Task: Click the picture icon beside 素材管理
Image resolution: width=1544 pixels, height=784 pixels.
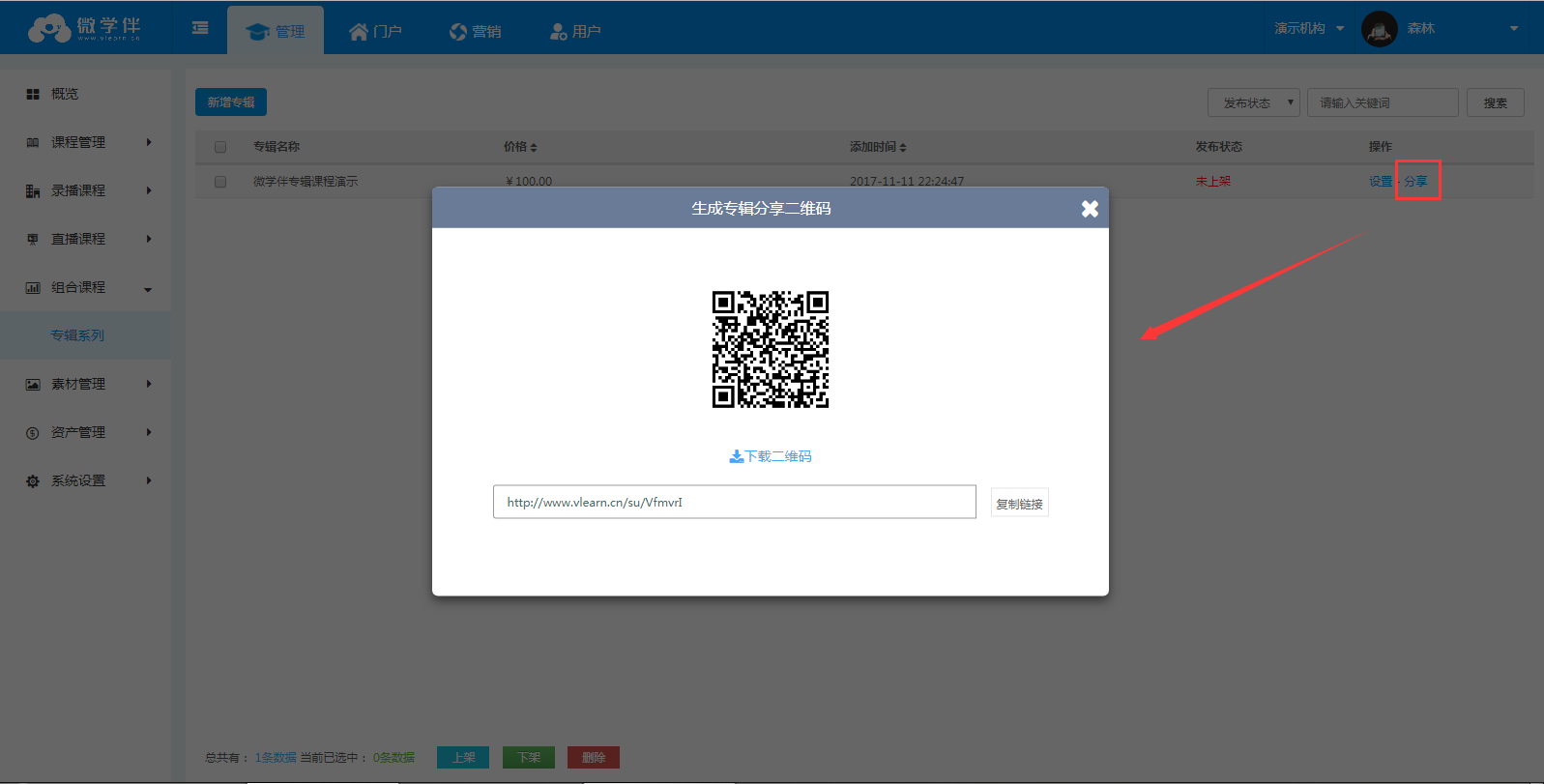Action: pyautogui.click(x=33, y=384)
